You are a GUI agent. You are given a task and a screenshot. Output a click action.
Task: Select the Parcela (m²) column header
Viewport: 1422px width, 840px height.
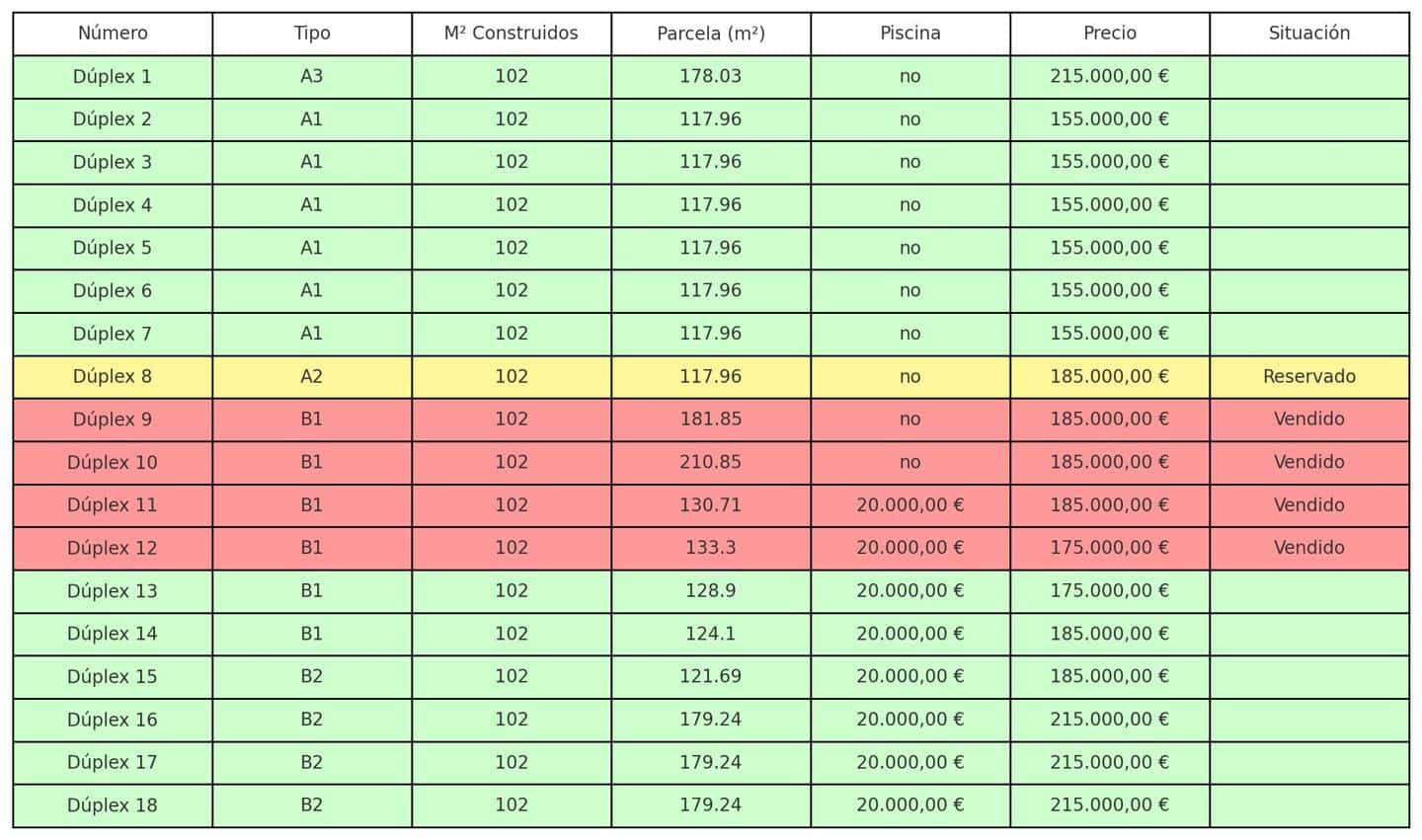711,34
